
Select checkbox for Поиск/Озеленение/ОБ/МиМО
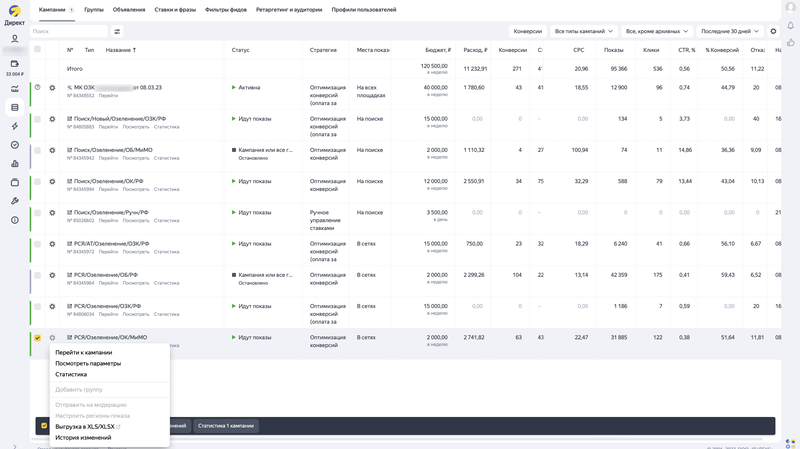pyautogui.click(x=37, y=151)
